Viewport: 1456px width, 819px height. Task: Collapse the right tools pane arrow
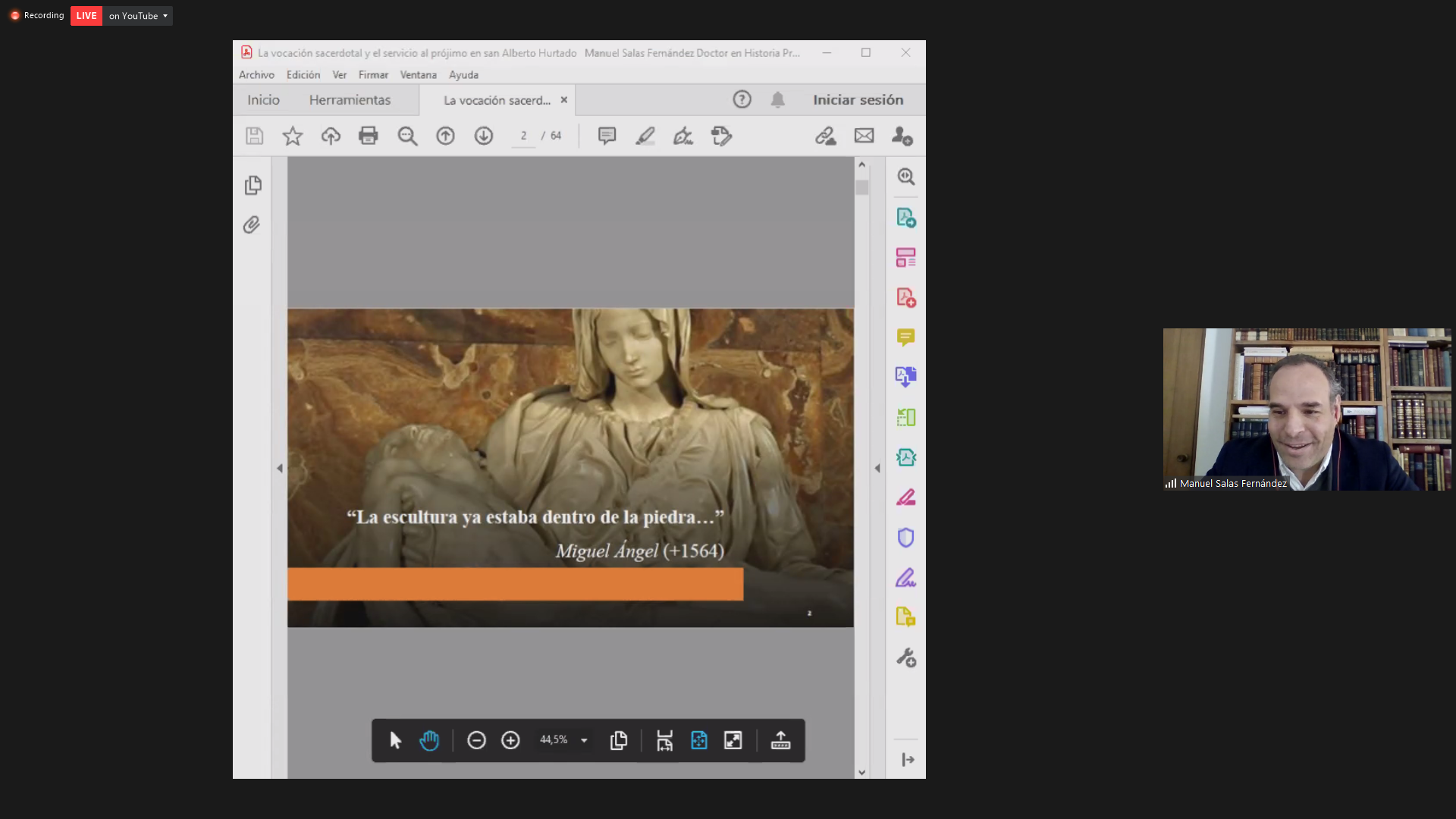pyautogui.click(x=908, y=760)
